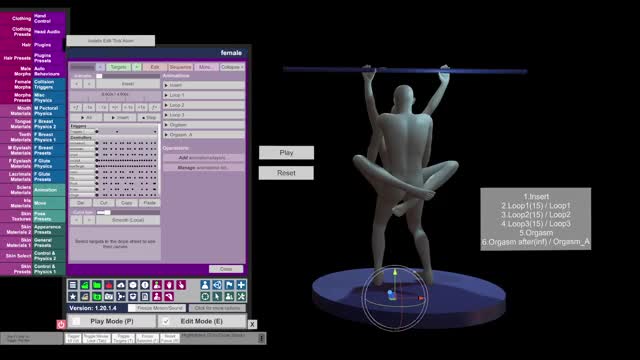Enable the Play Mode (P) checkbox
The width and height of the screenshot is (640, 360).
pos(76,322)
